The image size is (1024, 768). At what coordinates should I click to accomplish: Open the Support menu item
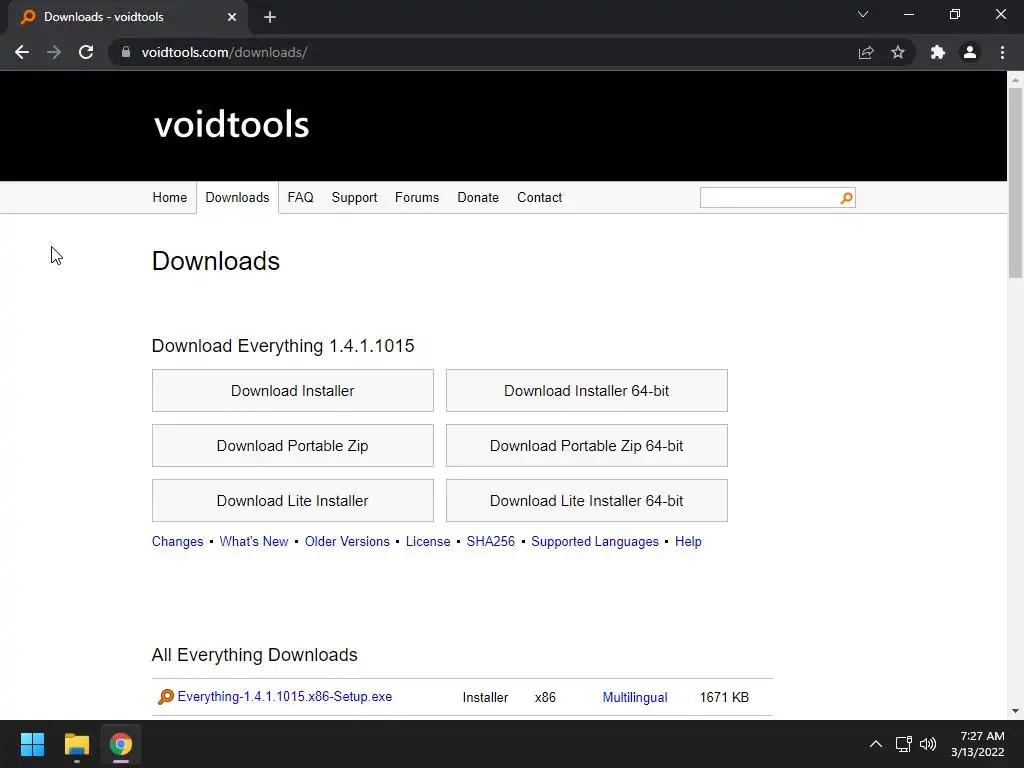(354, 197)
